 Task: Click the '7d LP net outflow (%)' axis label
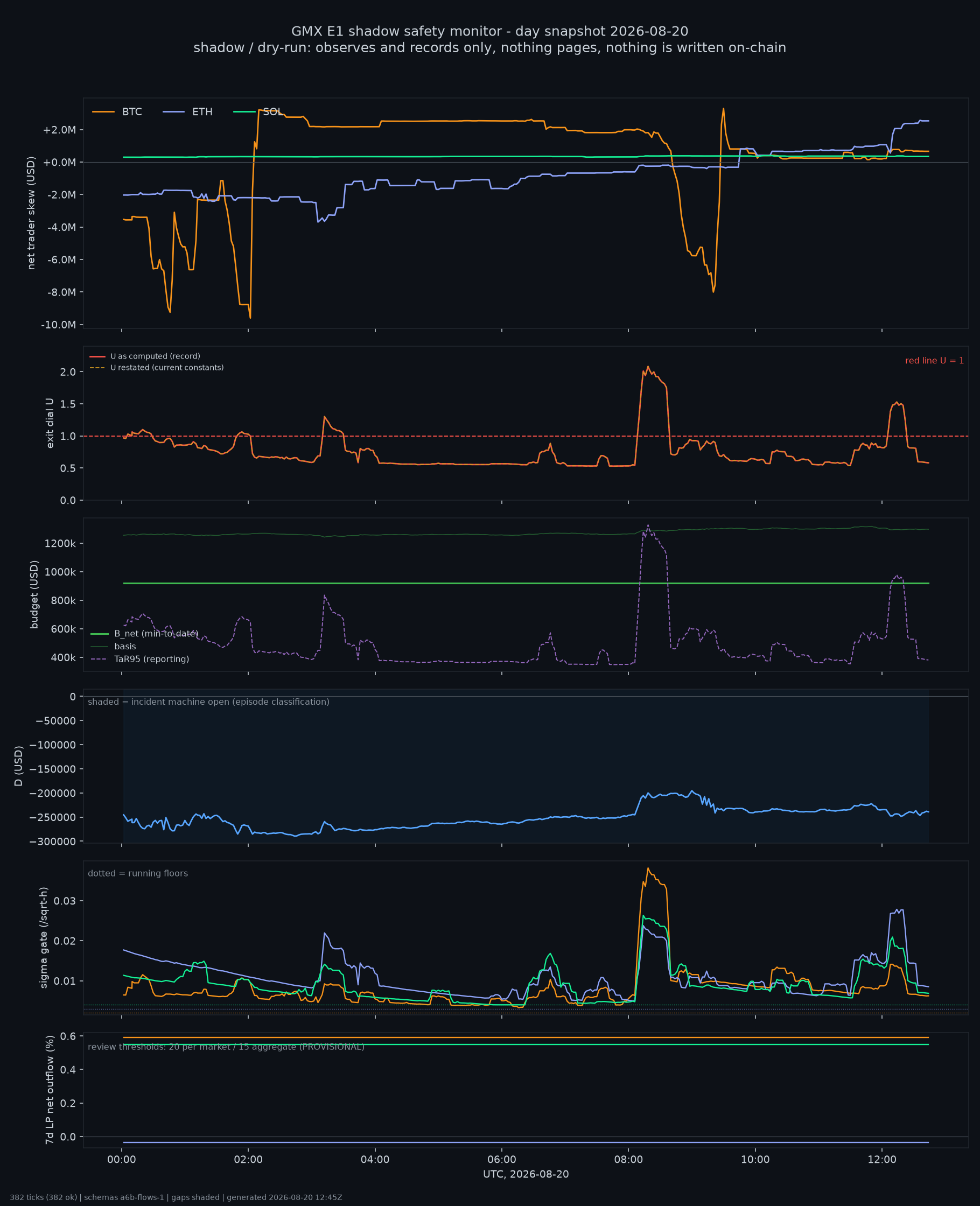[x=50, y=1090]
